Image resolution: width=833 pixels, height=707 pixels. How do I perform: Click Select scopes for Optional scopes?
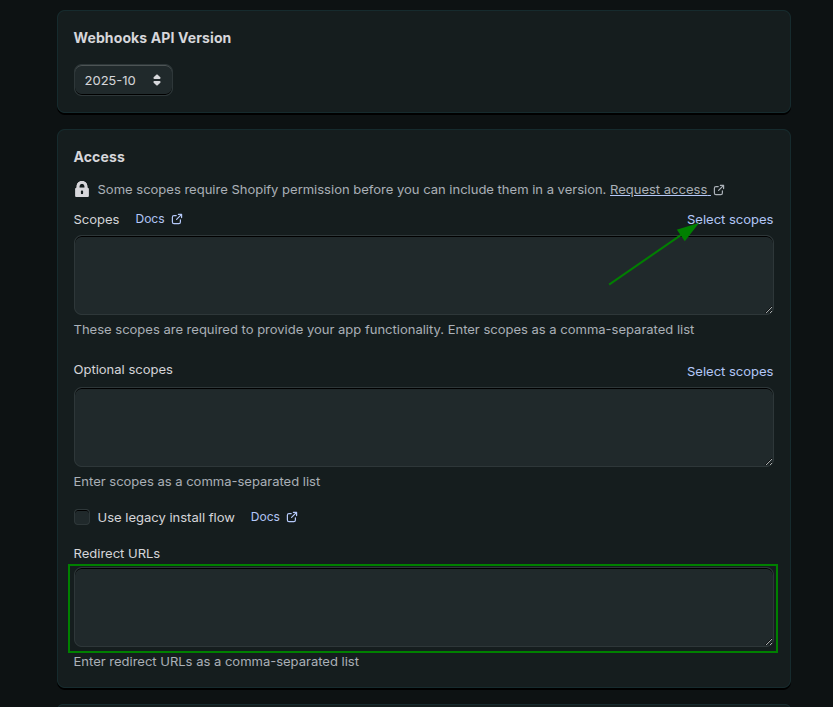pos(730,371)
